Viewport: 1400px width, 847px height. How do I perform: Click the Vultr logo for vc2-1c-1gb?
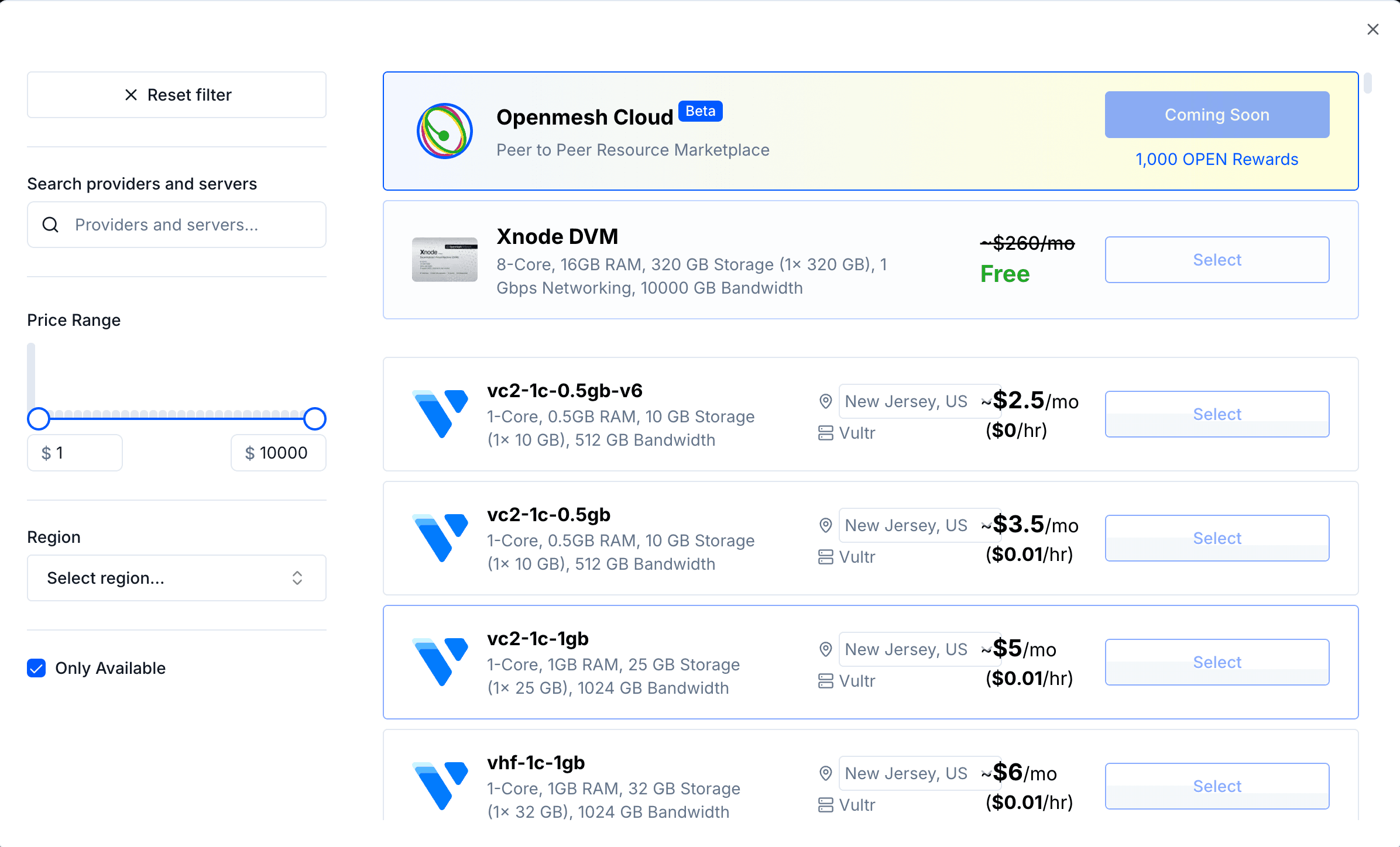click(440, 662)
